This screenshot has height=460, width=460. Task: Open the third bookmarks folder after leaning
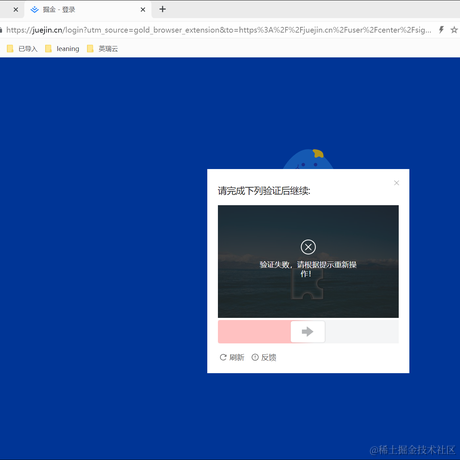pyautogui.click(x=102, y=49)
